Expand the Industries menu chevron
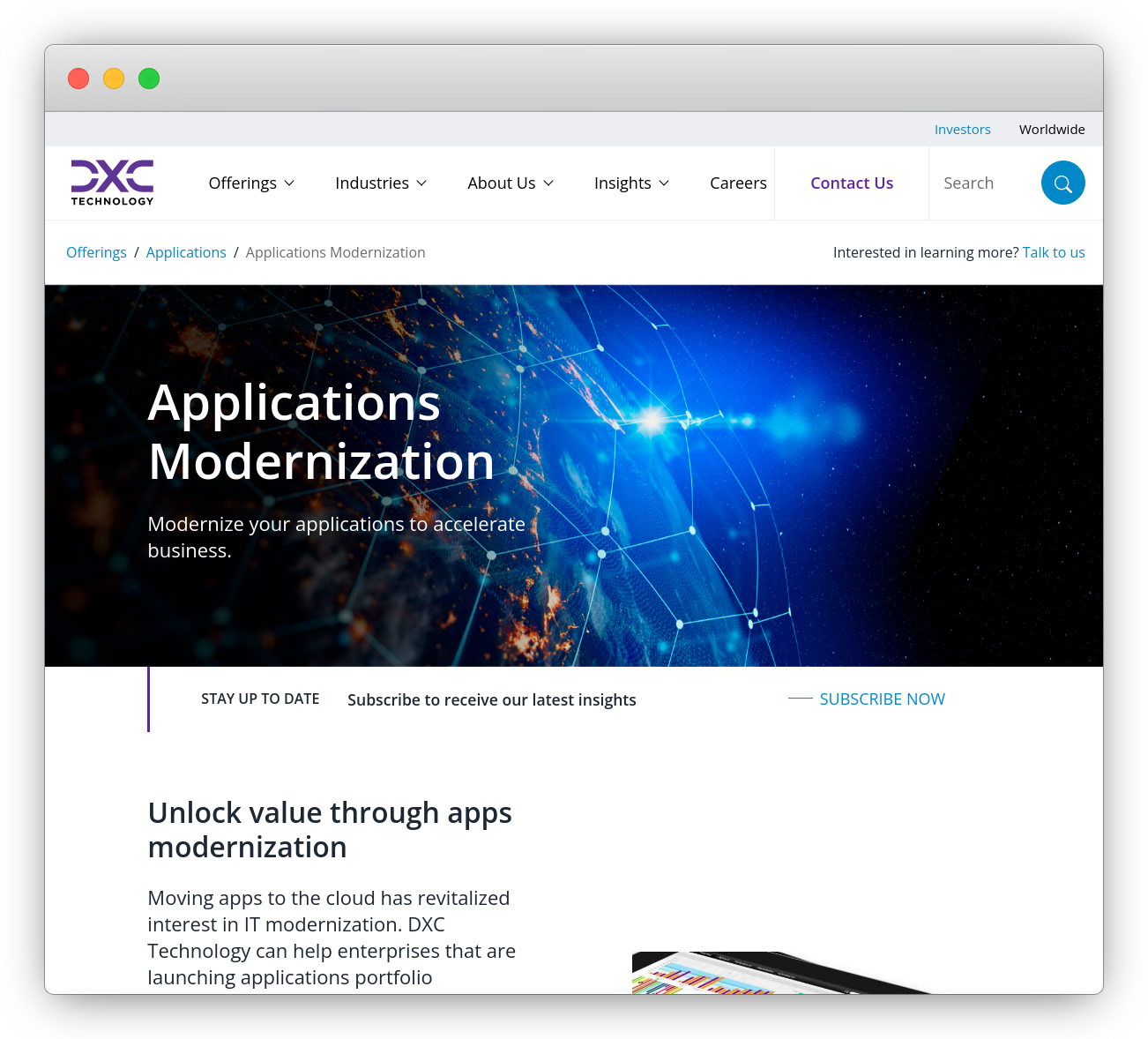The image size is (1148, 1039). point(421,183)
